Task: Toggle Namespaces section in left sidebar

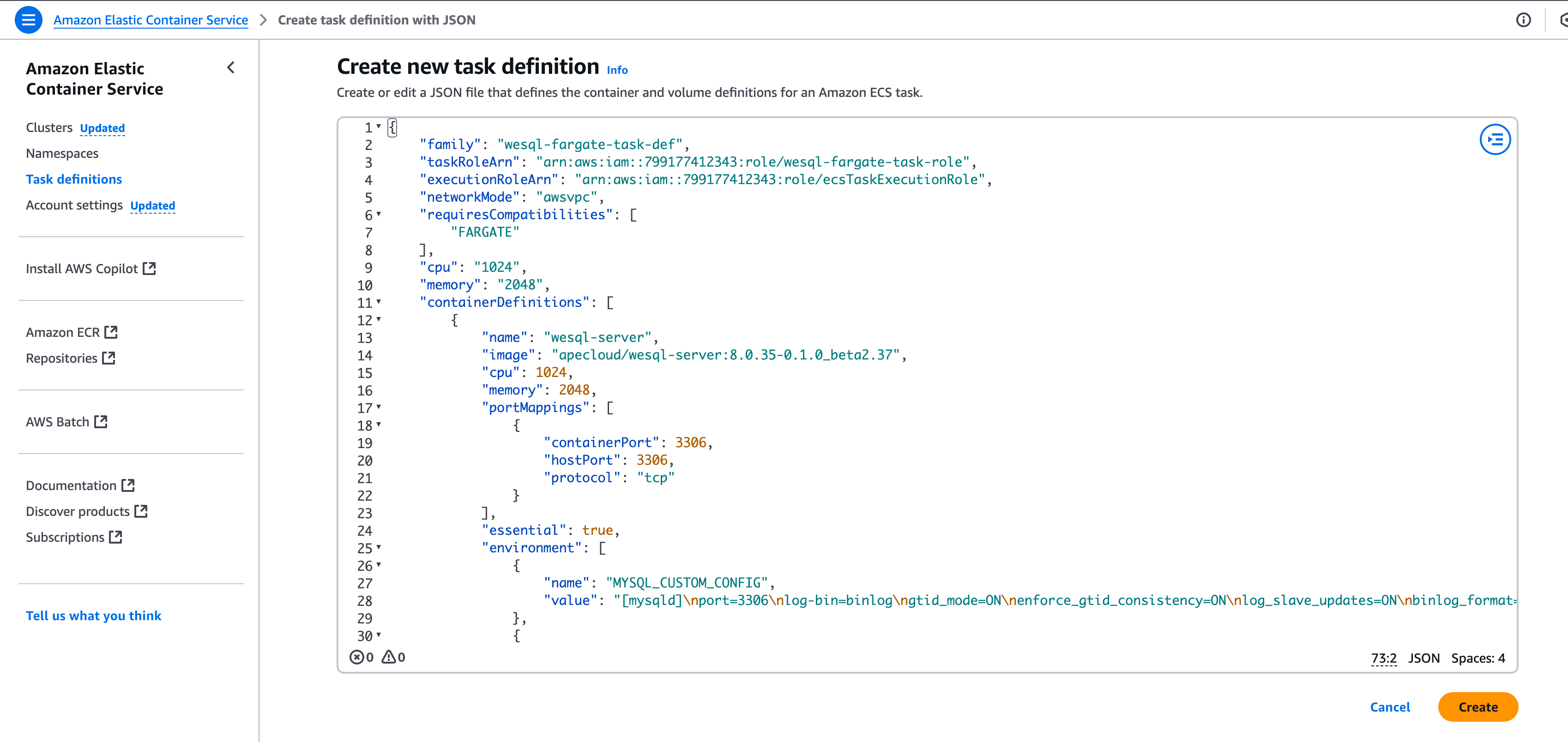Action: pos(62,153)
